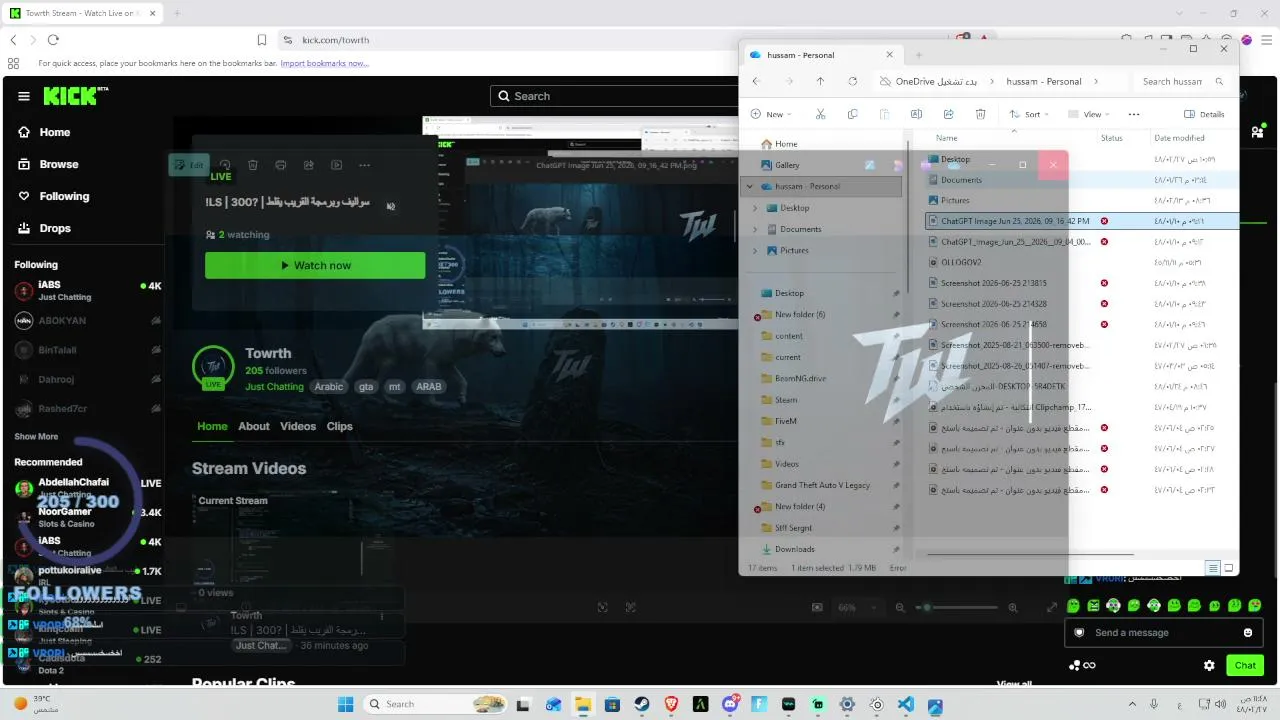
Task: Open Gallery in File Explorer navigation pane
Action: pos(787,165)
